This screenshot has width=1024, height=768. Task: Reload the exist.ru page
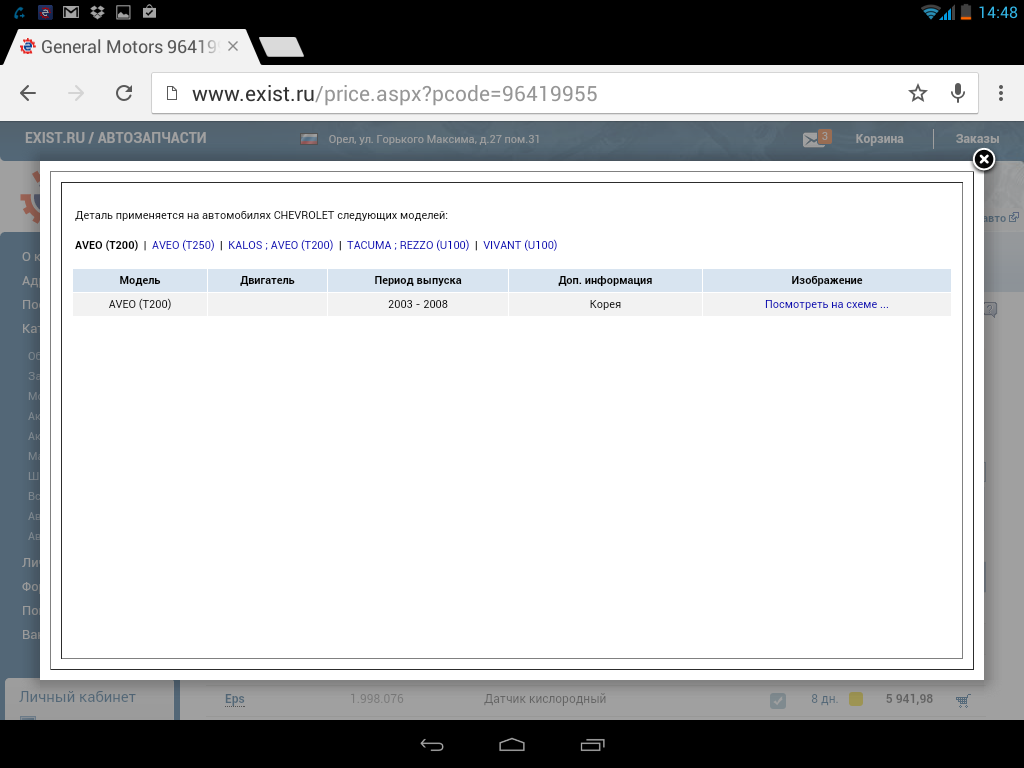pos(124,93)
